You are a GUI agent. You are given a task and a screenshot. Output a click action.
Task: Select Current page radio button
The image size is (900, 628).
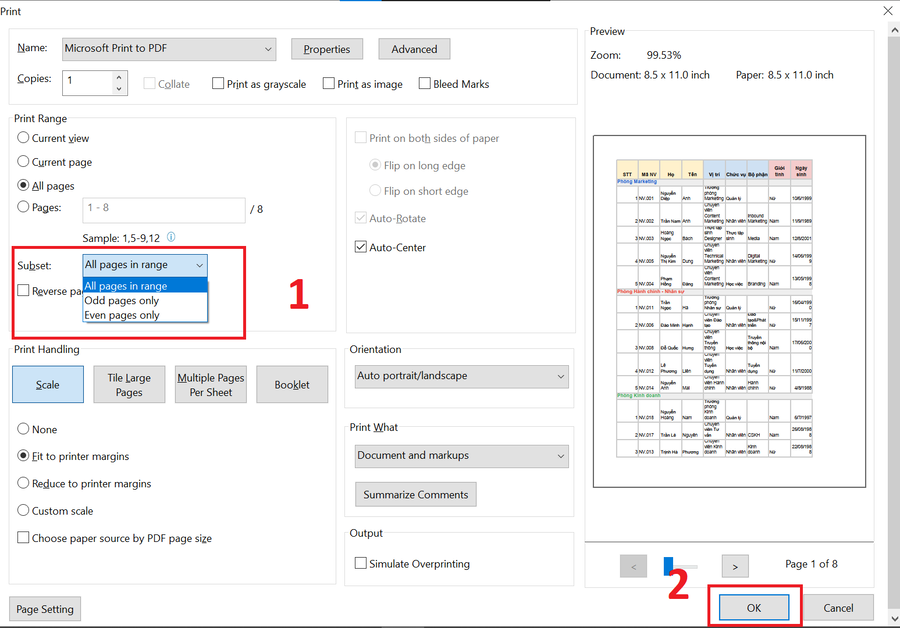point(23,162)
